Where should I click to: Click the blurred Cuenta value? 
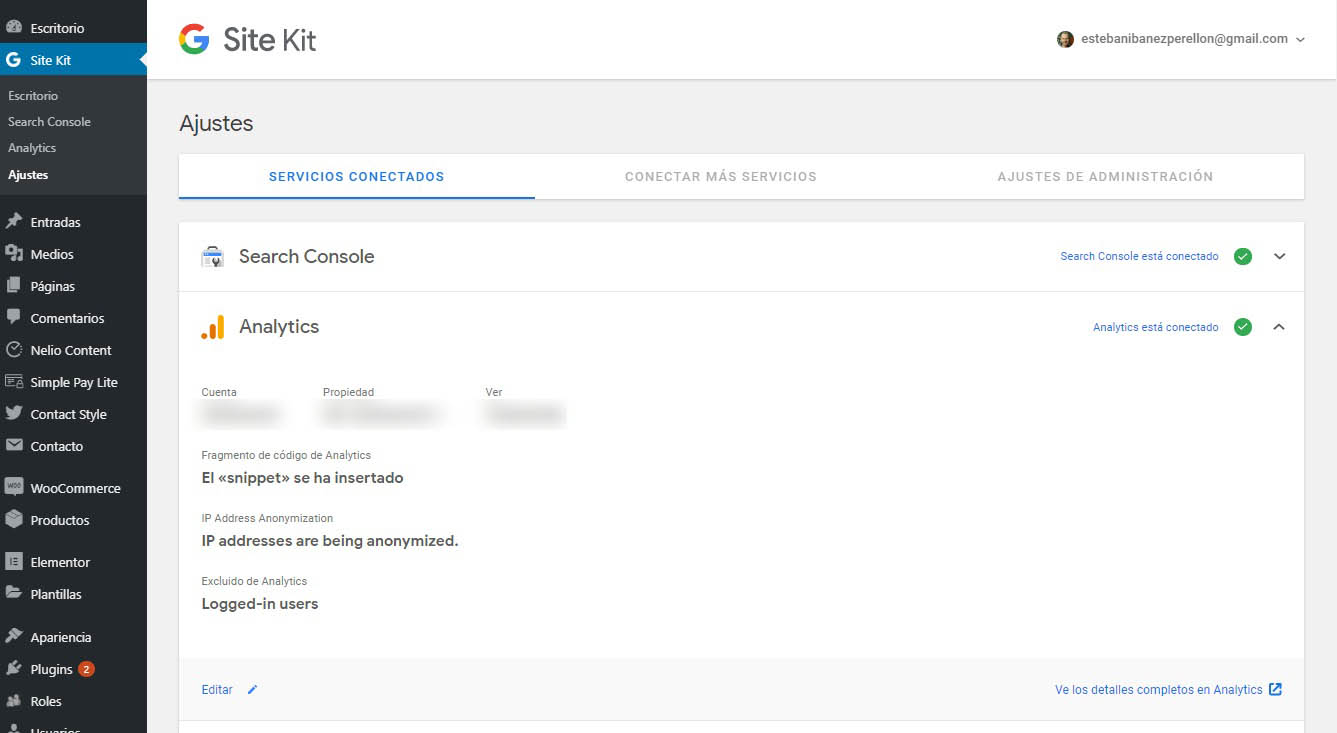click(240, 413)
